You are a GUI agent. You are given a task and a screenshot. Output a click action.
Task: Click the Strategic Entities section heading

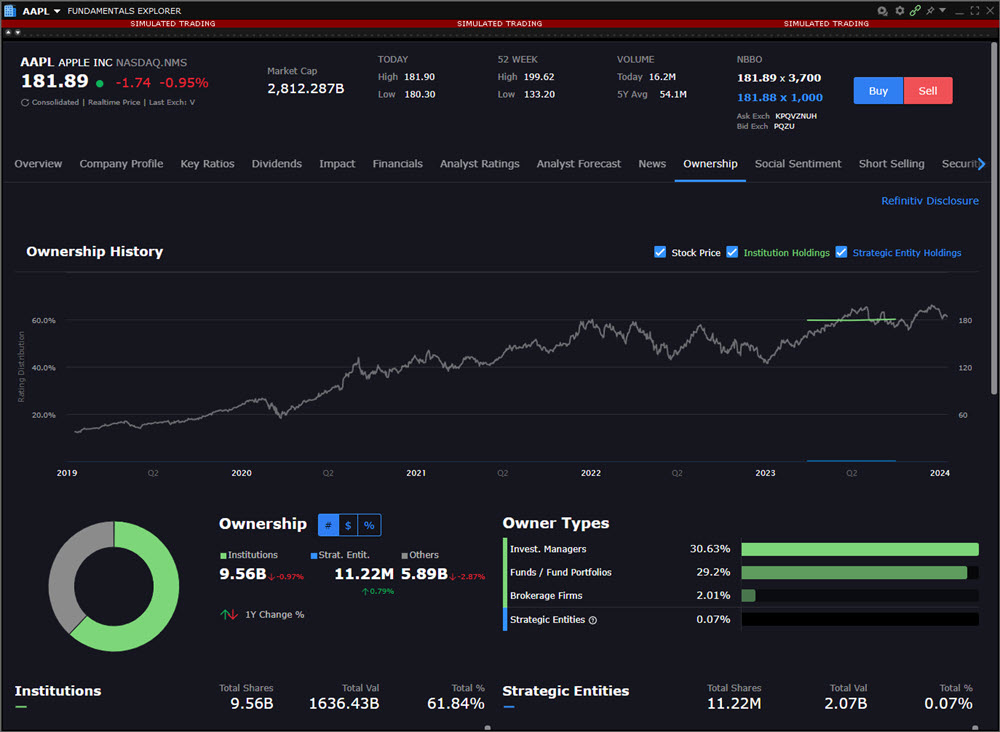pyautogui.click(x=566, y=691)
